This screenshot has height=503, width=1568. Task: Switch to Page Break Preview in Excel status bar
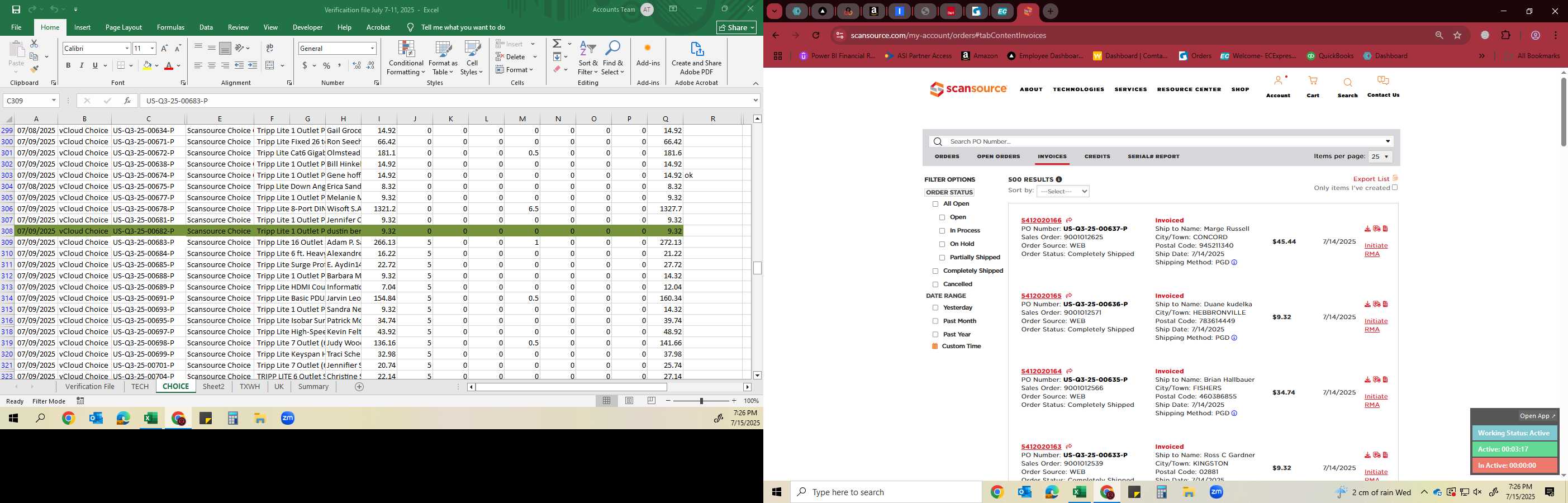click(x=652, y=401)
